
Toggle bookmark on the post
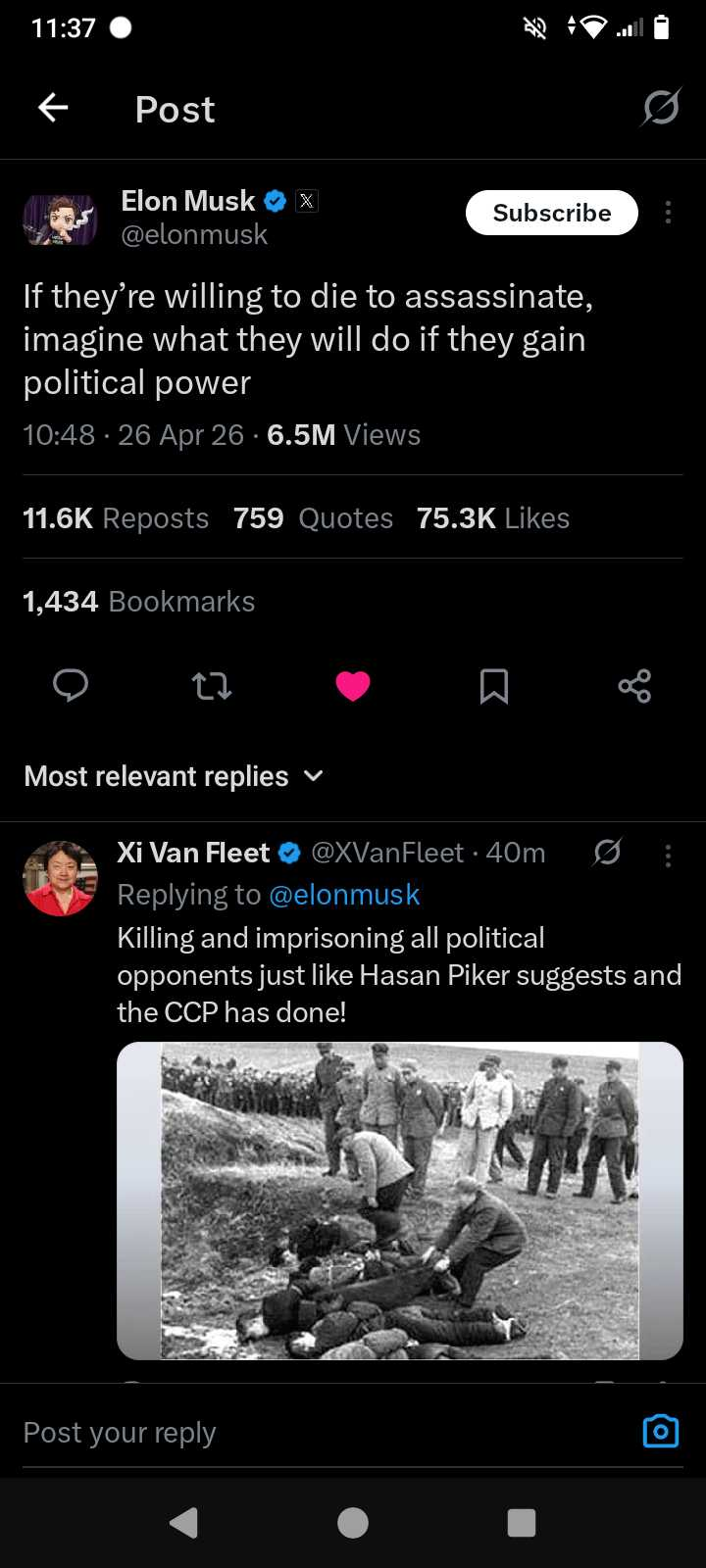494,685
